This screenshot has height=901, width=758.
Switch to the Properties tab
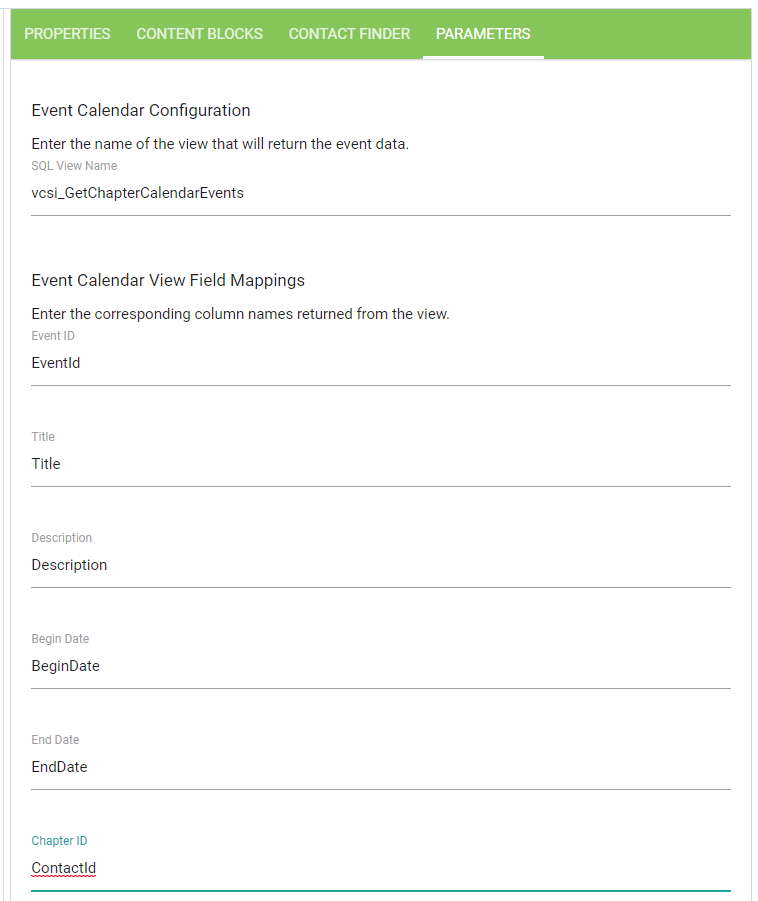pyautogui.click(x=67, y=34)
